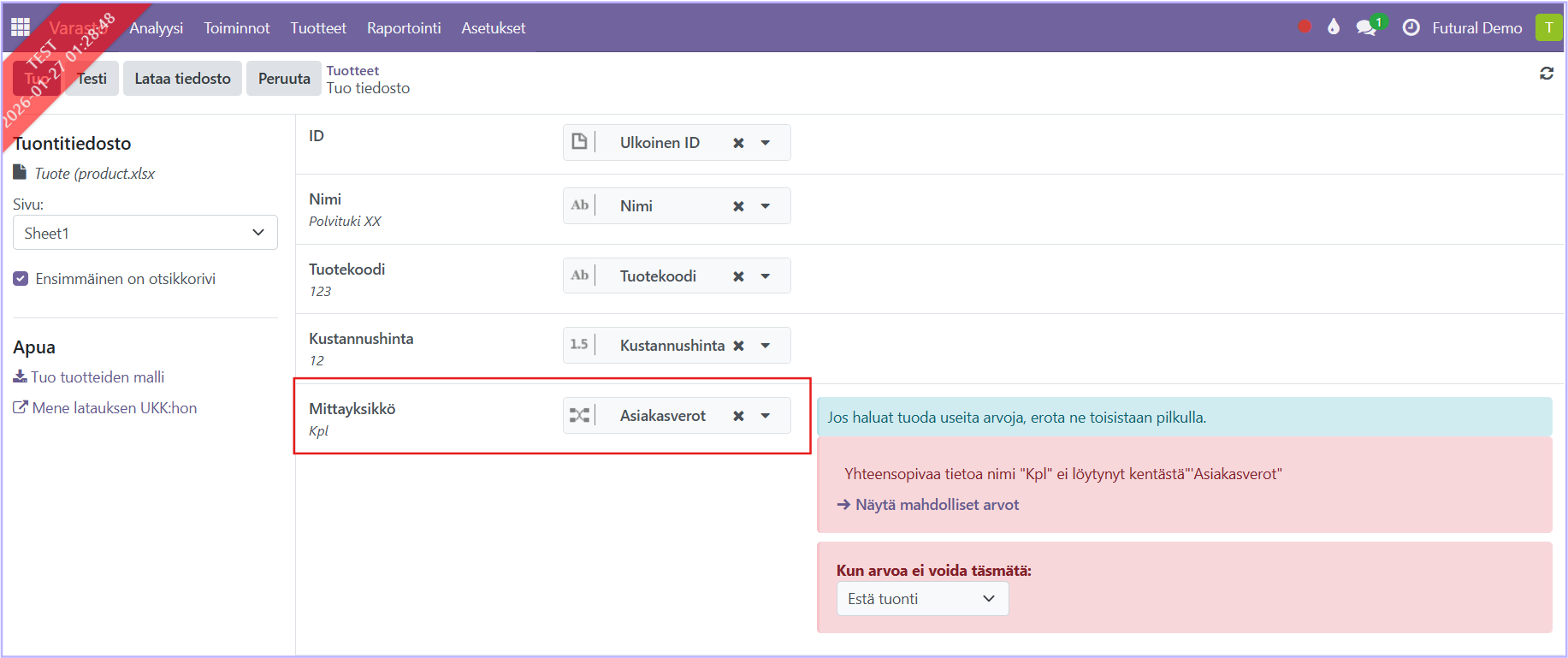Click the red recording indicator icon
Image resolution: width=1568 pixels, height=658 pixels.
1304,27
